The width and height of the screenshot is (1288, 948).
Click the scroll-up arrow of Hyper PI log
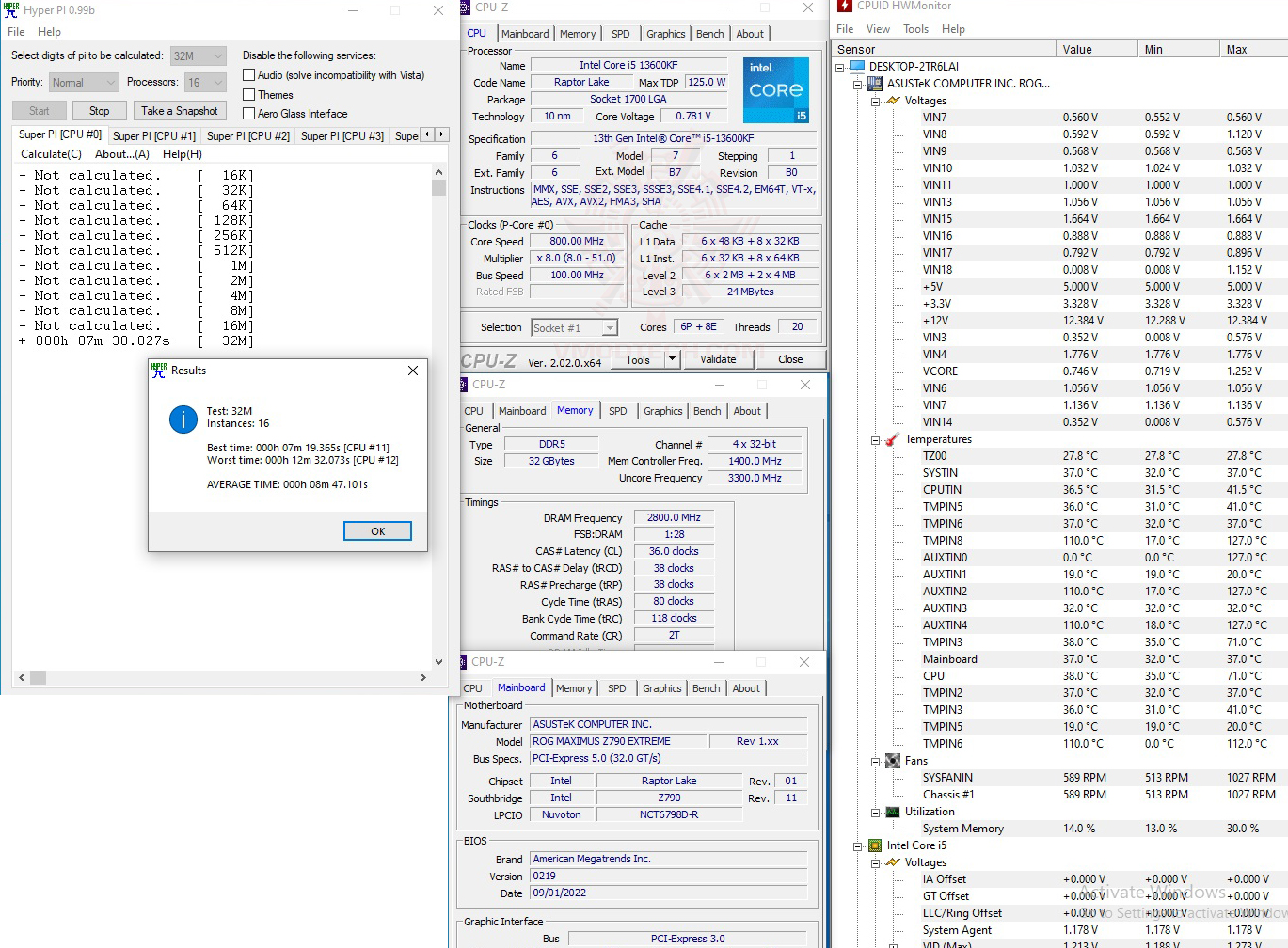tap(438, 173)
